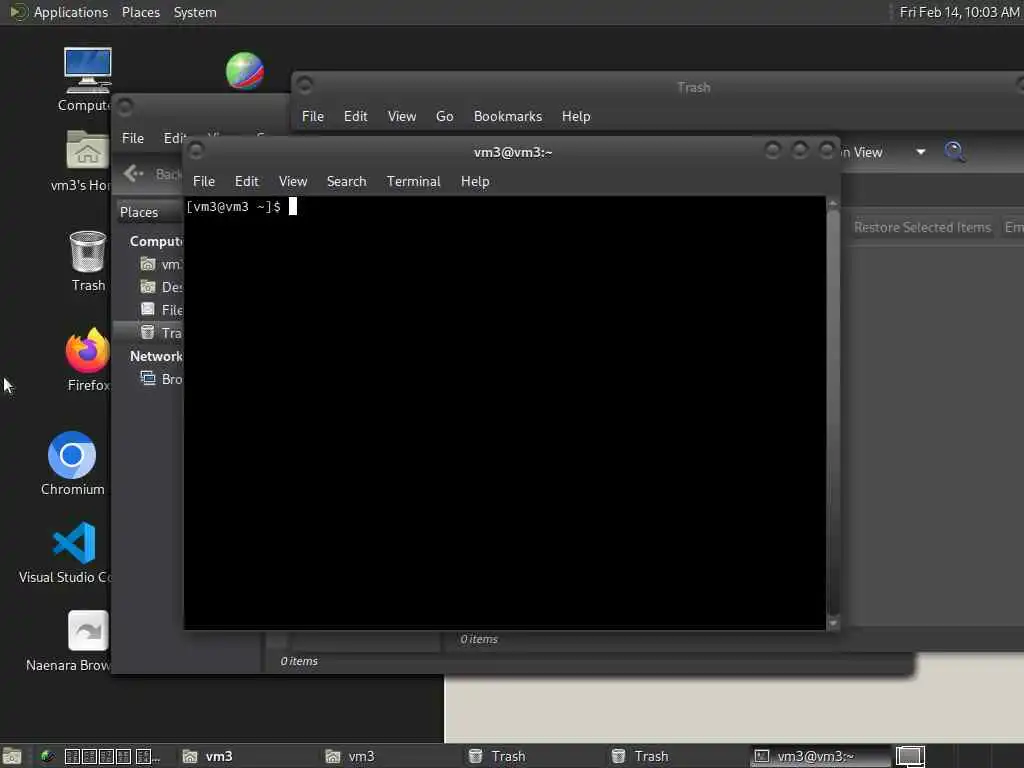Open the Places sidebar selector
This screenshot has width=1024, height=768.
(x=150, y=212)
